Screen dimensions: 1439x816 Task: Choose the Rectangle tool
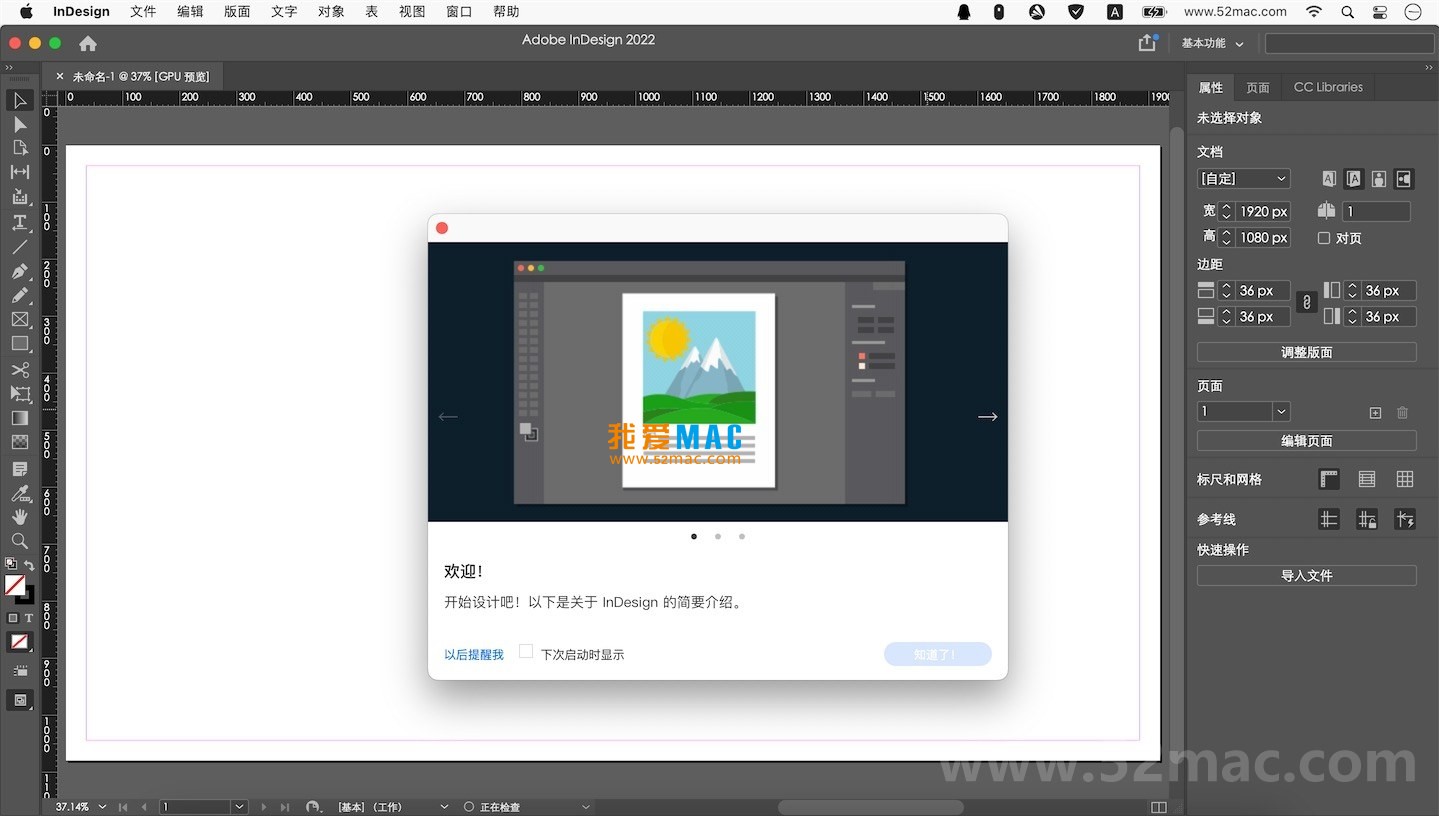tap(20, 344)
